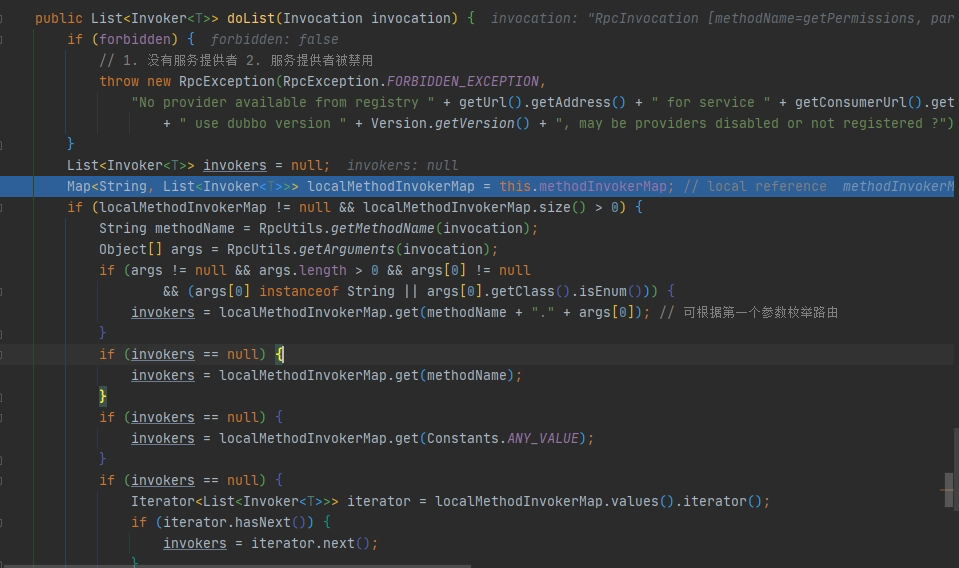The height and width of the screenshot is (568, 959).
Task: Click the Version class name
Action: pyautogui.click(x=399, y=124)
